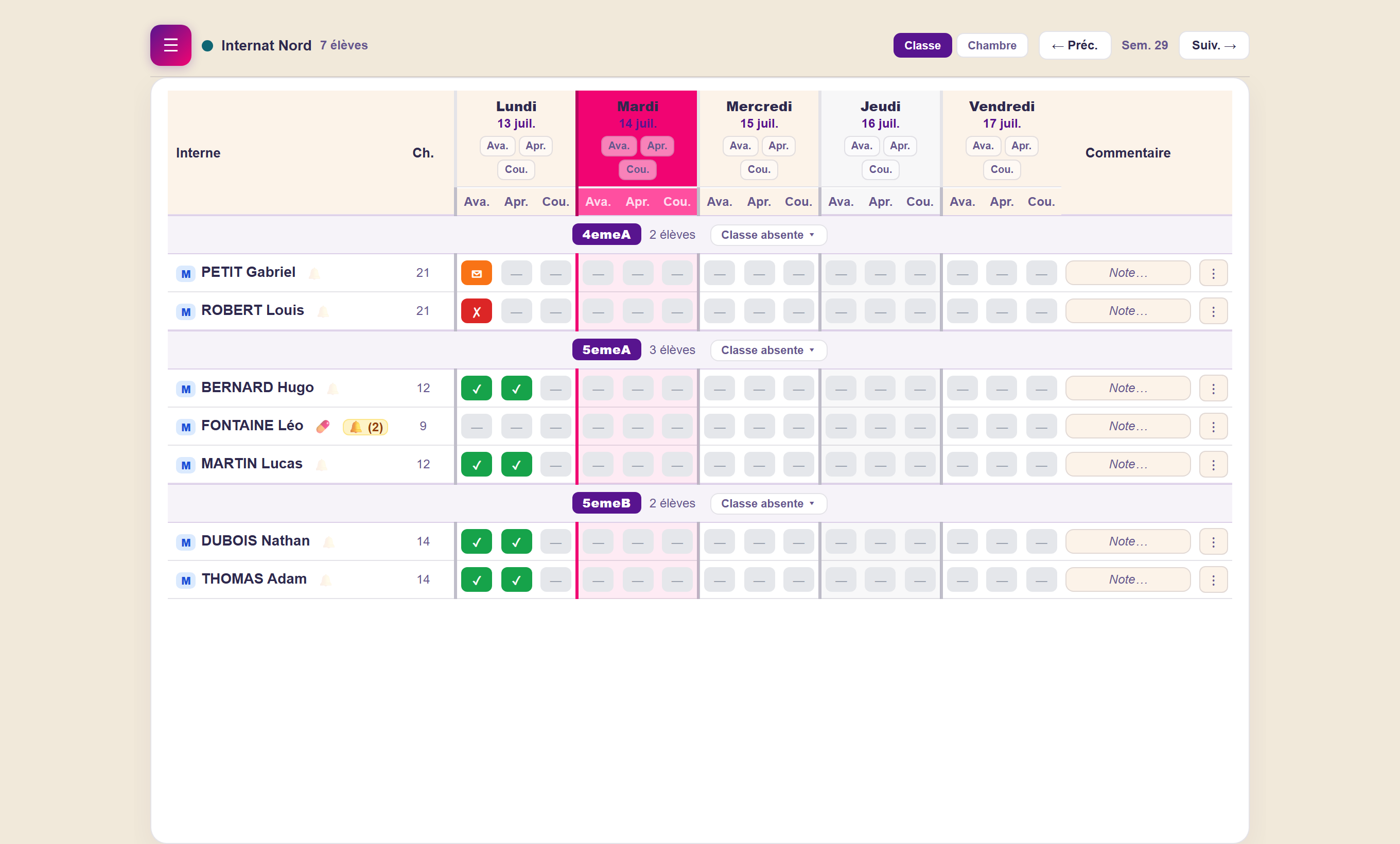Toggle BERNARD Hugo's Monday Ava. green check
The width and height of the screenshot is (1400, 844).
(476, 389)
